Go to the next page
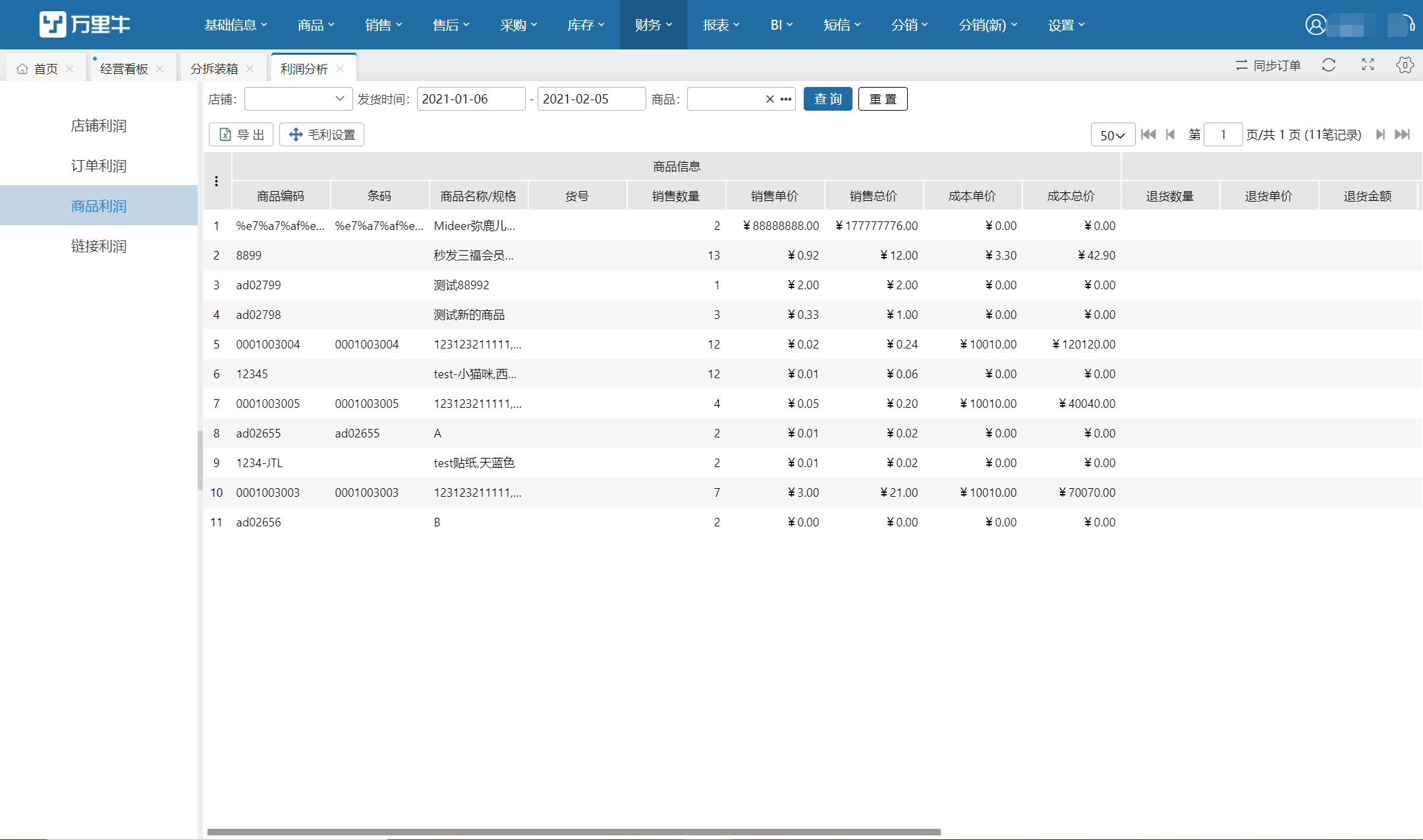The width and height of the screenshot is (1423, 840). (1380, 134)
